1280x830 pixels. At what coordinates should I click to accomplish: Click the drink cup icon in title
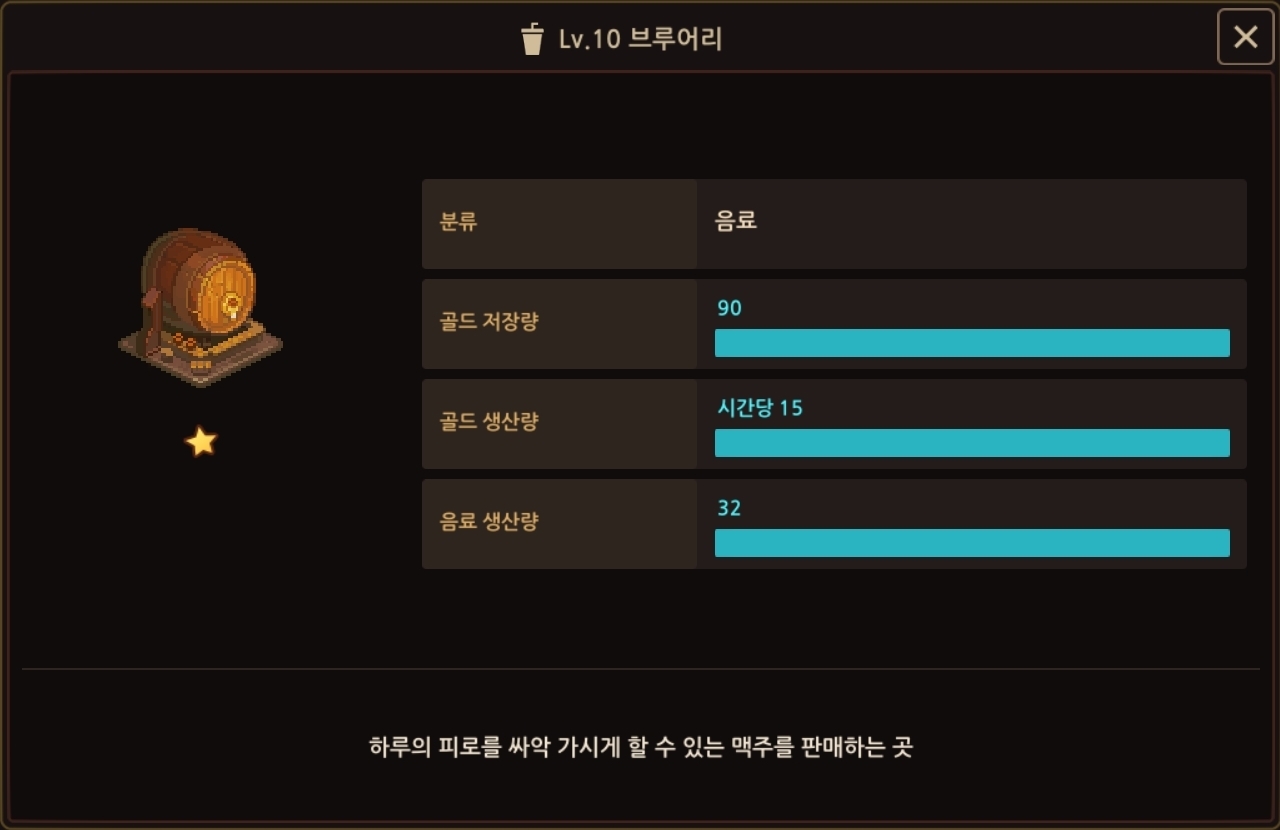pos(532,40)
